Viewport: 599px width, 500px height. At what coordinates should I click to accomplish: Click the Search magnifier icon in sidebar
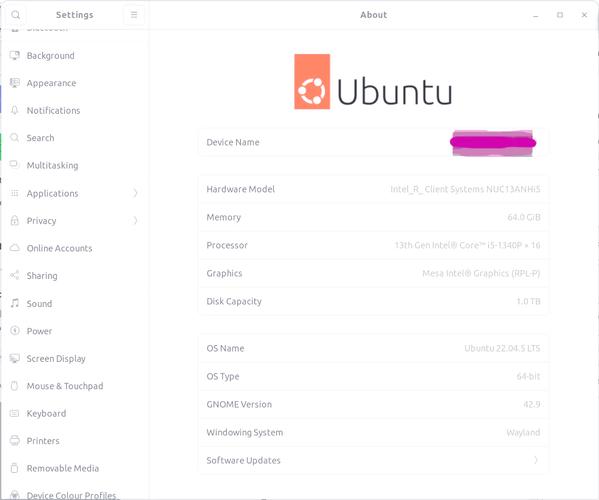15,138
